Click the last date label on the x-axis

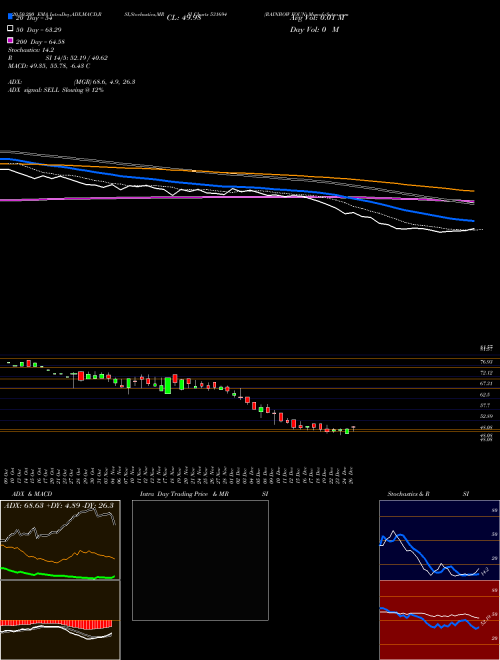(x=350, y=475)
